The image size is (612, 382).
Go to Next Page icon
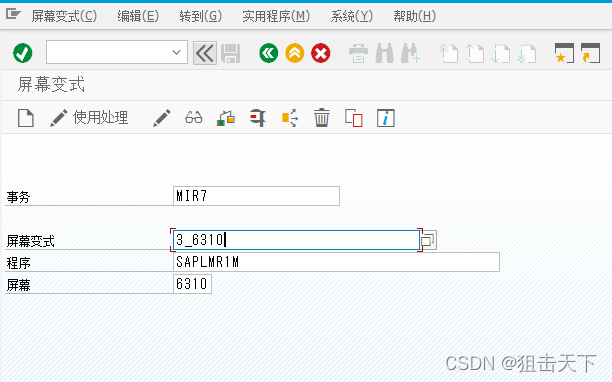point(501,53)
